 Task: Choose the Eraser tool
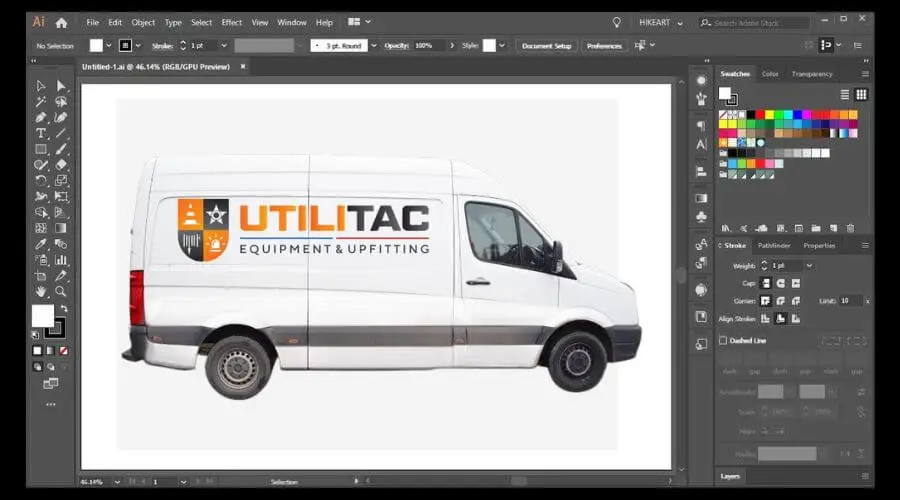click(x=61, y=165)
